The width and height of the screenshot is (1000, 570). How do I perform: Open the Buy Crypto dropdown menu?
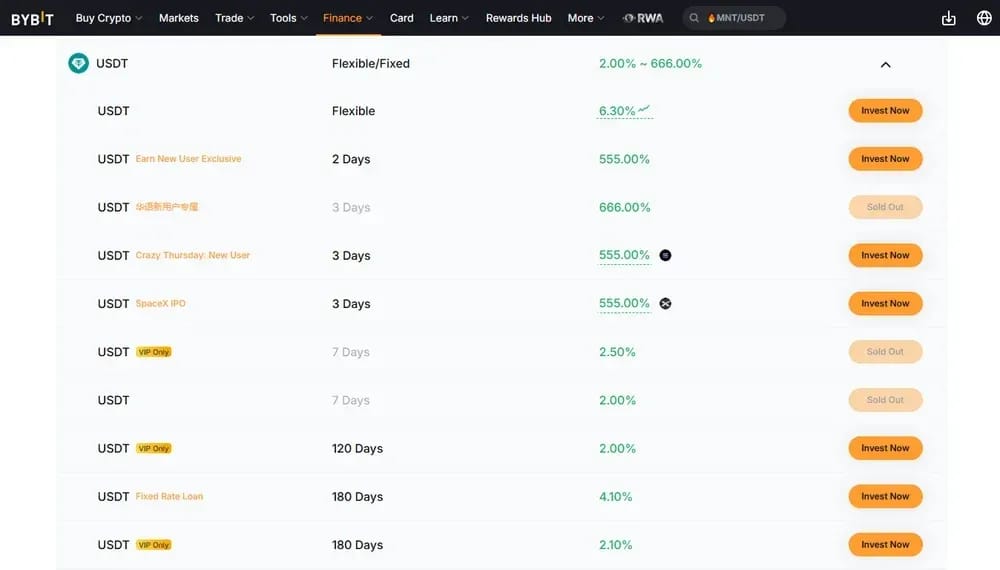tap(108, 18)
